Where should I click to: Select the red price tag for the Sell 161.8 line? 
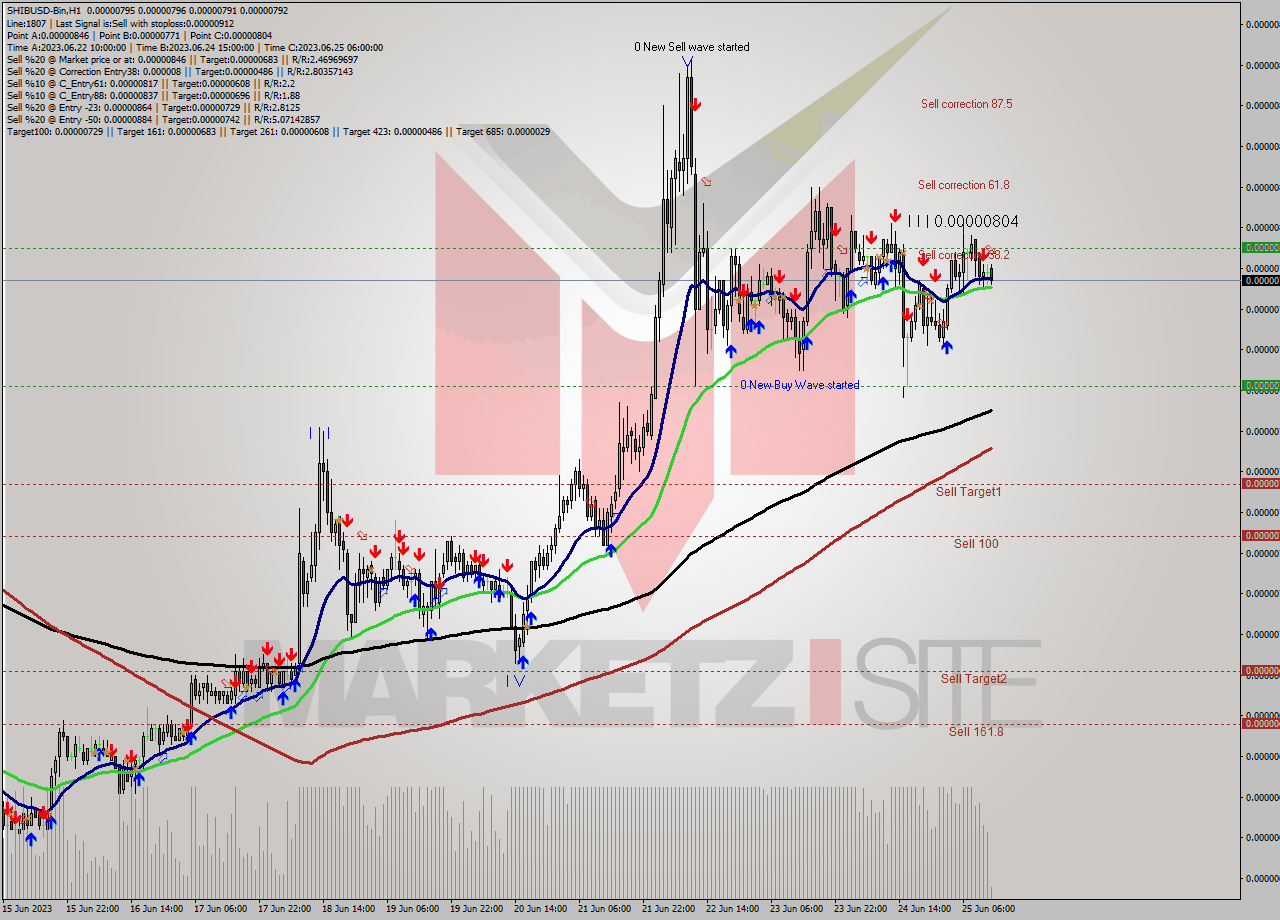pos(1260,723)
